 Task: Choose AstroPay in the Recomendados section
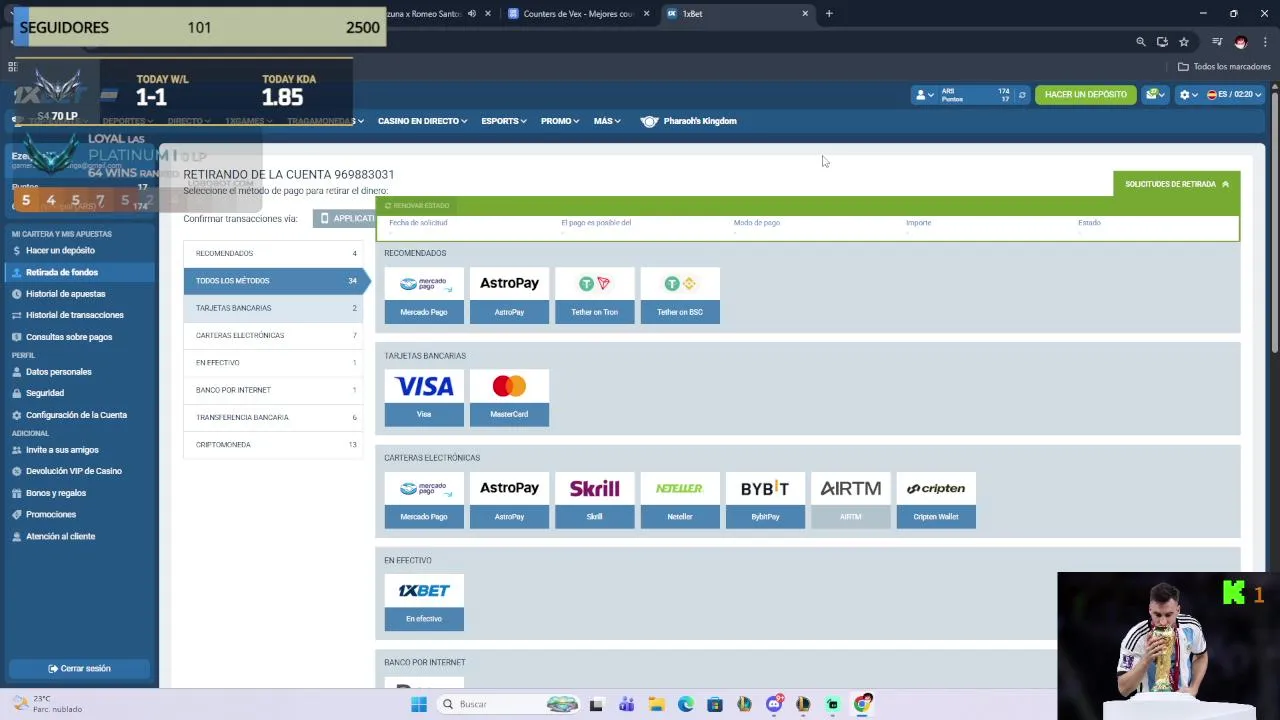tap(509, 295)
